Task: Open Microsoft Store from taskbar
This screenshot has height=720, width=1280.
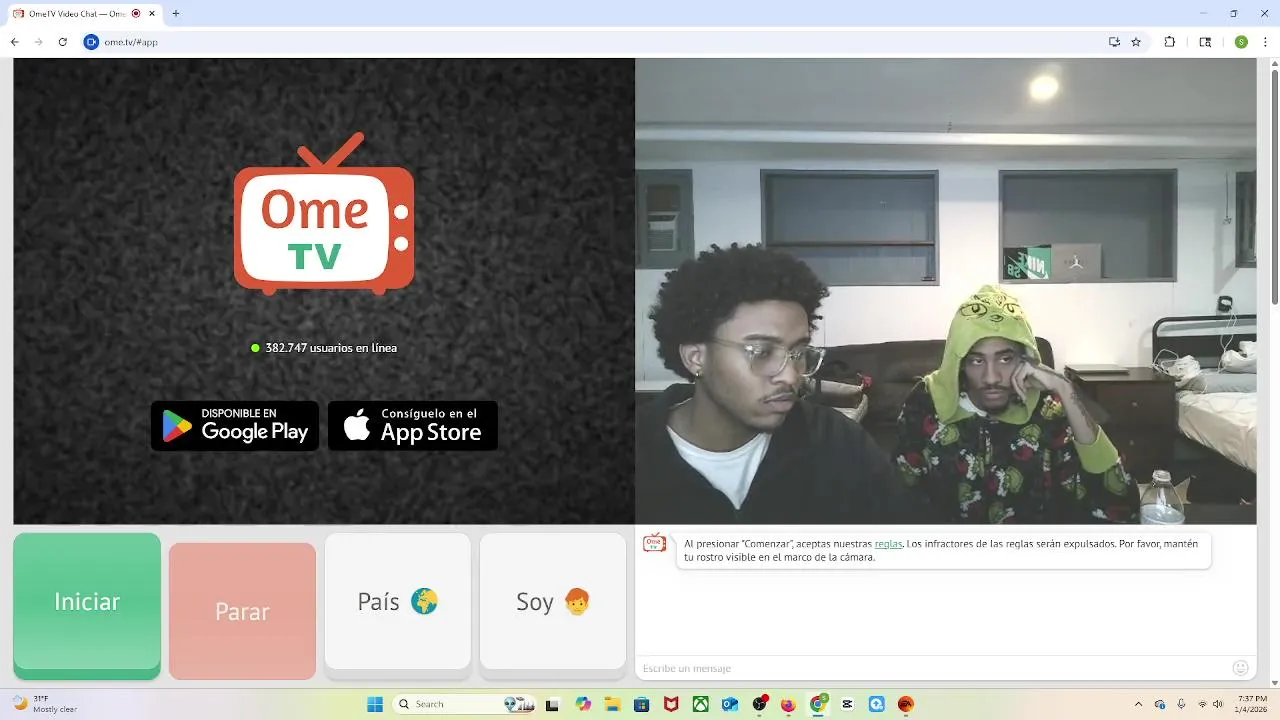Action: pos(641,704)
